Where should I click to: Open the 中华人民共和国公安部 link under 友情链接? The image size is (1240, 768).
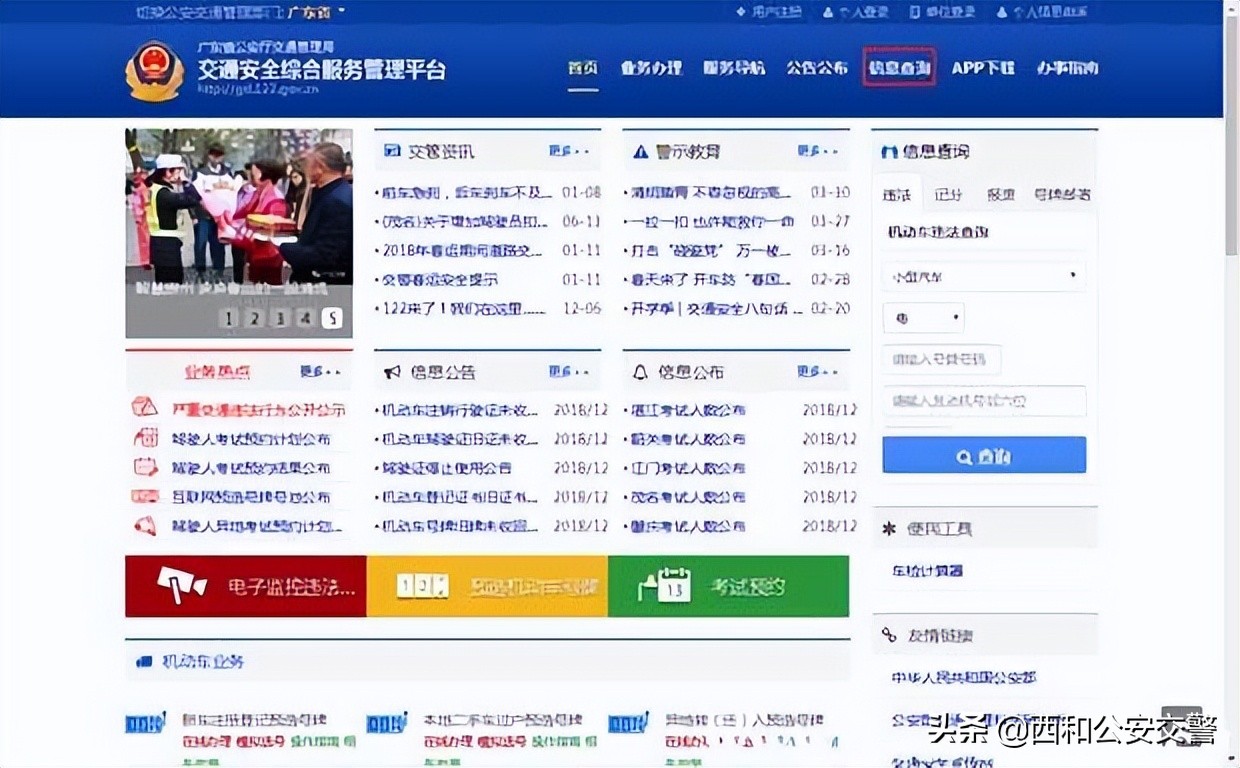pos(965,678)
